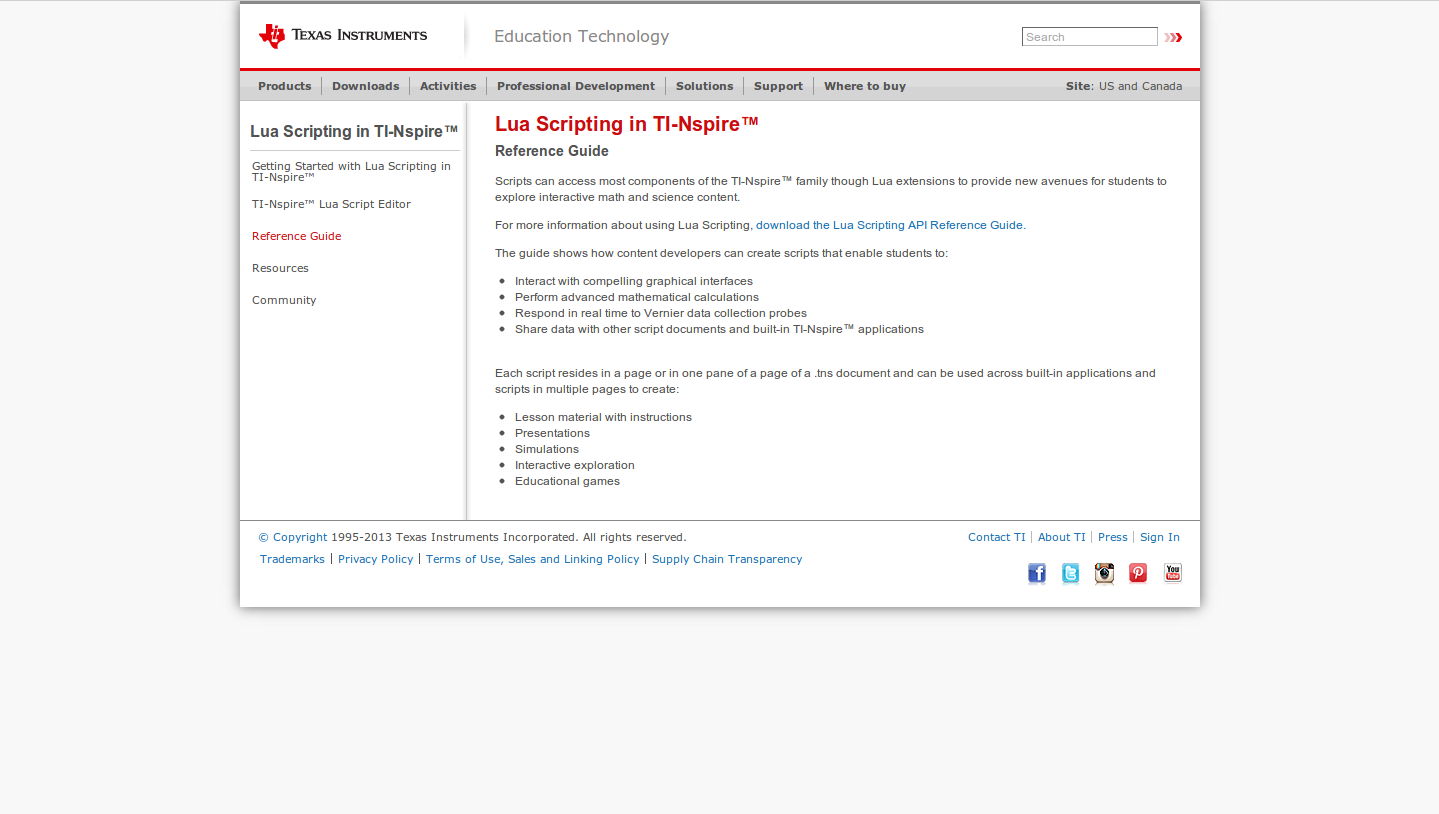Open the YouTube icon in footer

1172,573
